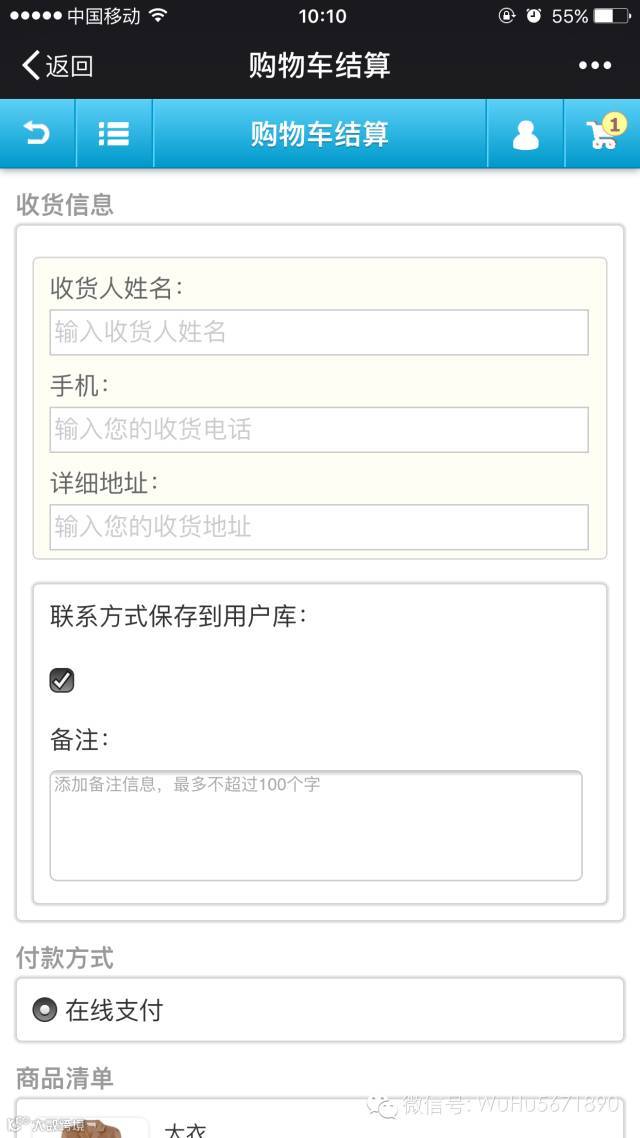Focus the 手机 phone number field
Screen dimensions: 640x1138
pos(319,430)
